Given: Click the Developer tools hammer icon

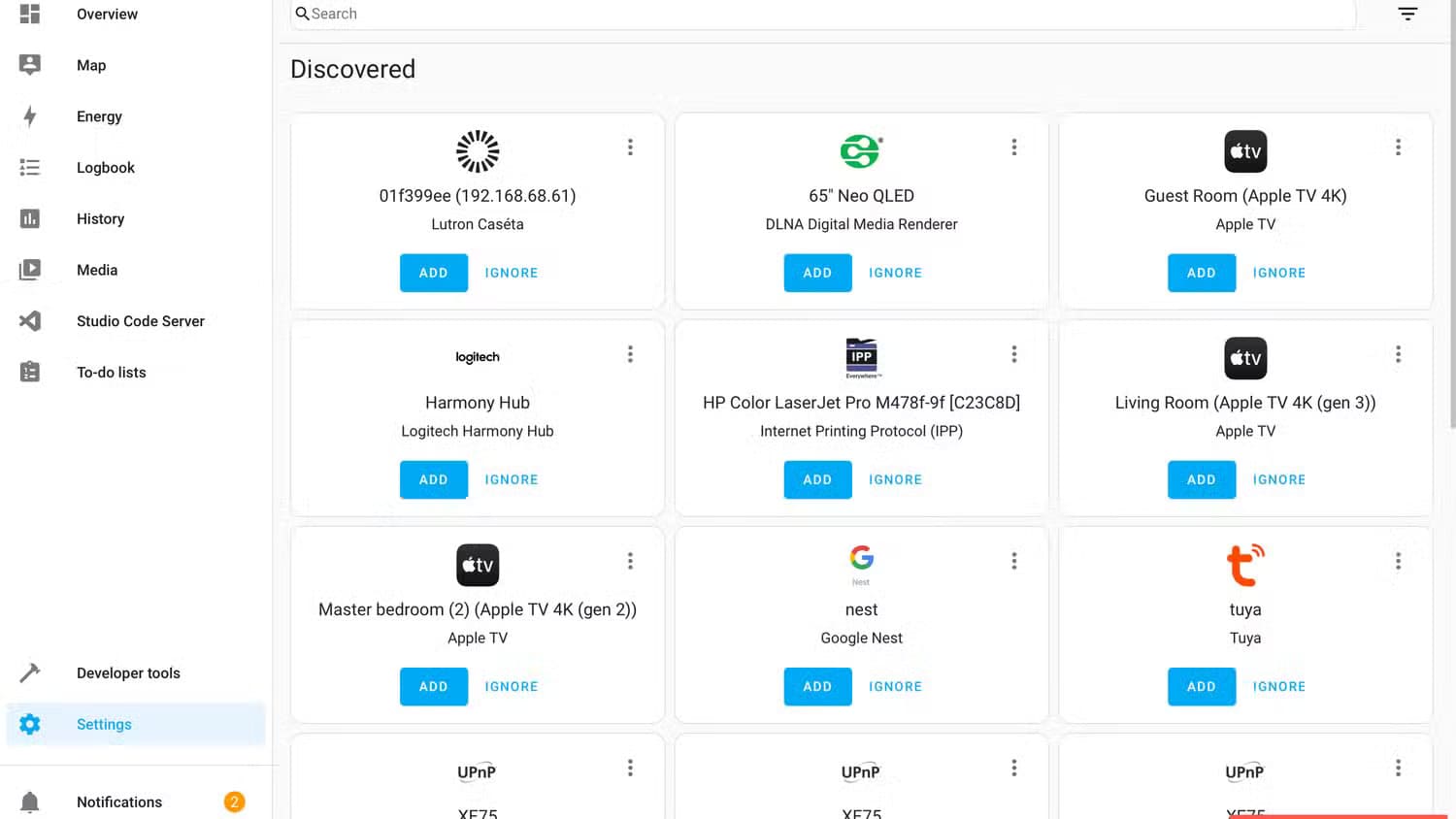Looking at the screenshot, I should (x=30, y=673).
